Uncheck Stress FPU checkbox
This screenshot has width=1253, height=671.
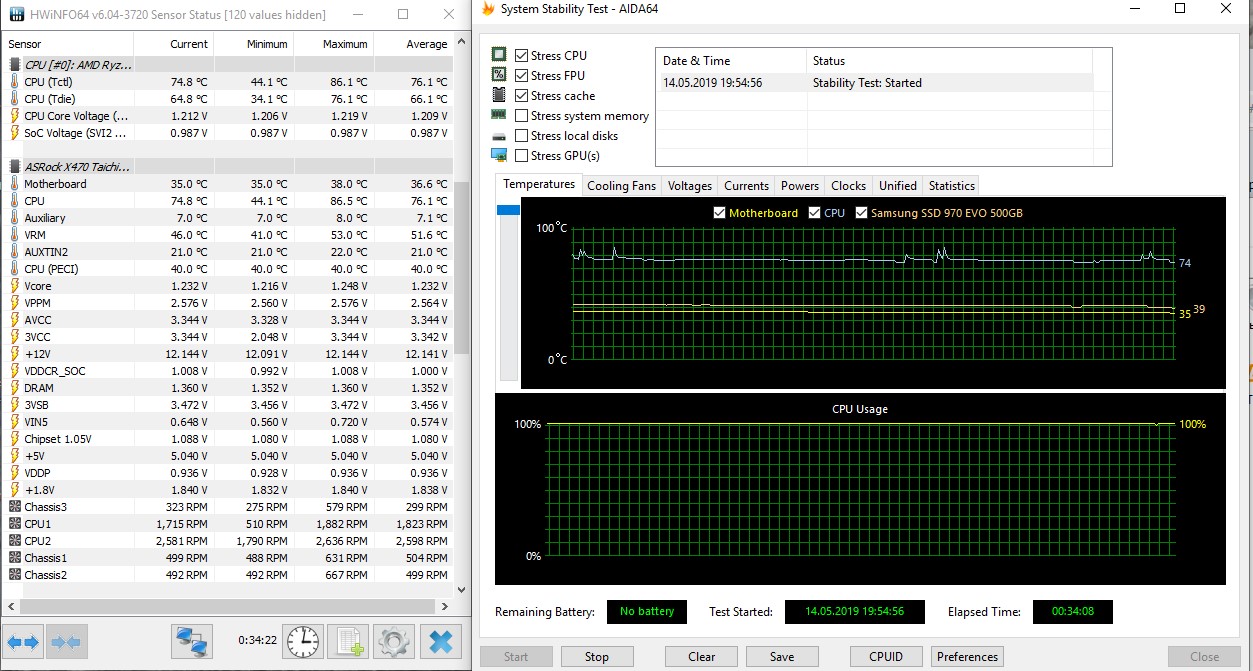tap(521, 75)
